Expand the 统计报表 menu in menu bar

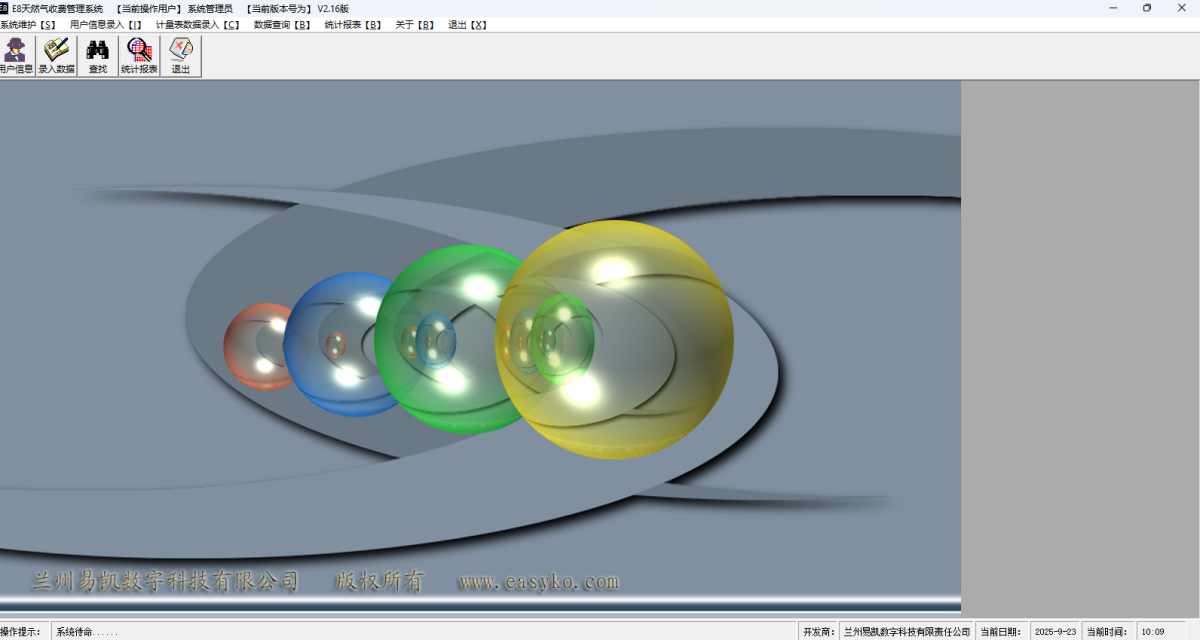pyautogui.click(x=353, y=25)
